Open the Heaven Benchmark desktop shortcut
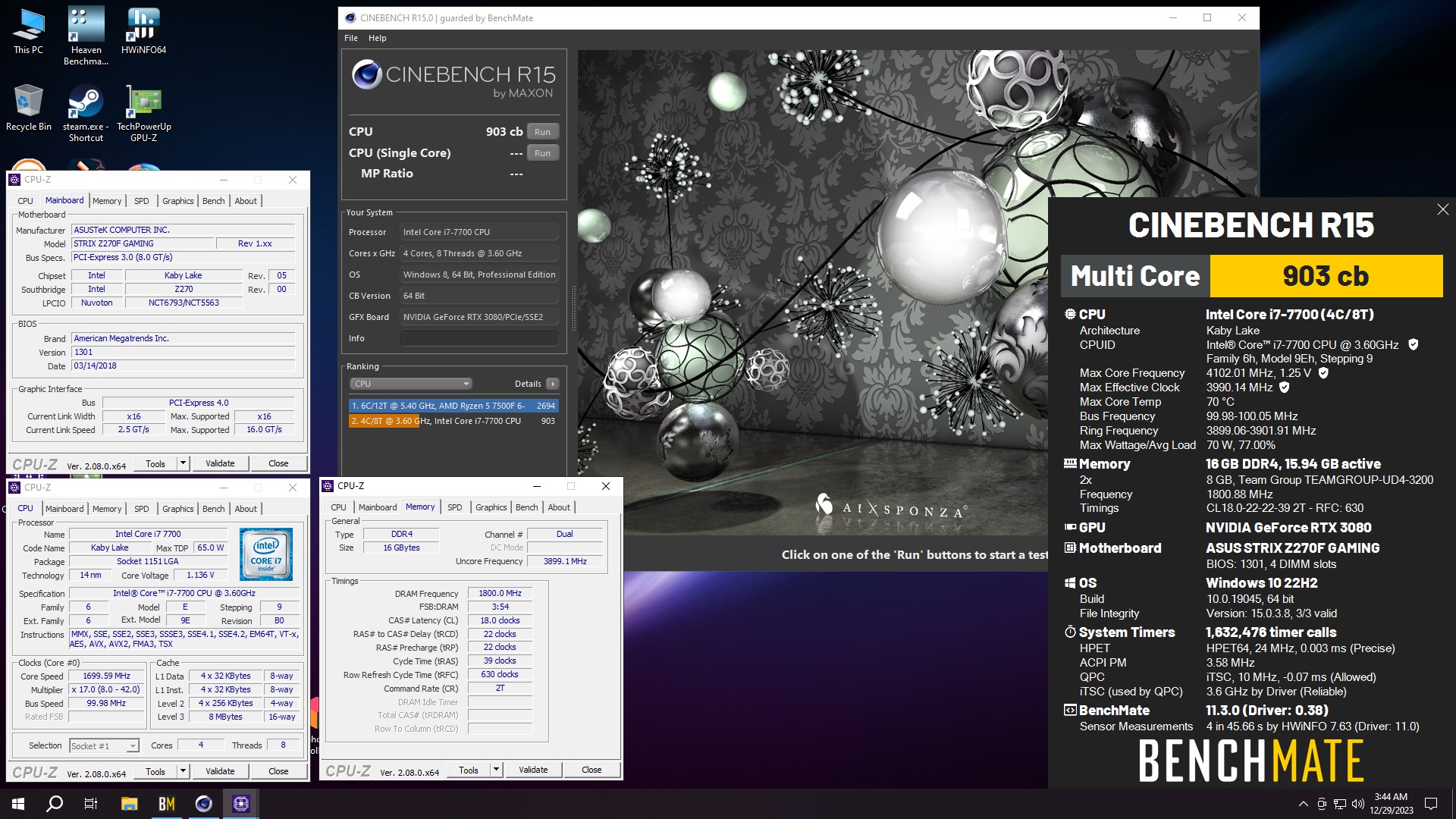This screenshot has height=819, width=1456. coord(86,35)
